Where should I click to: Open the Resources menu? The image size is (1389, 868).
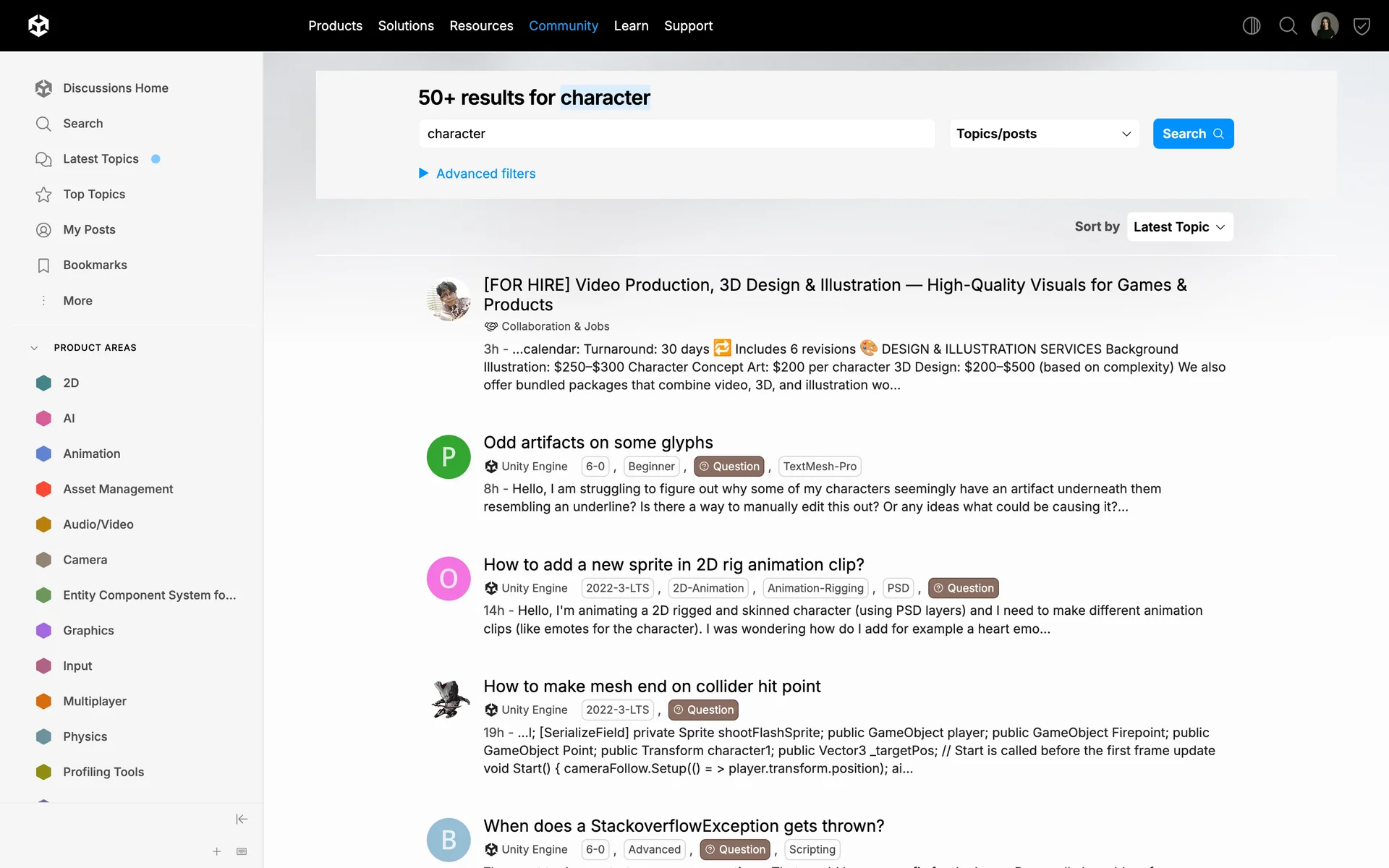481,26
